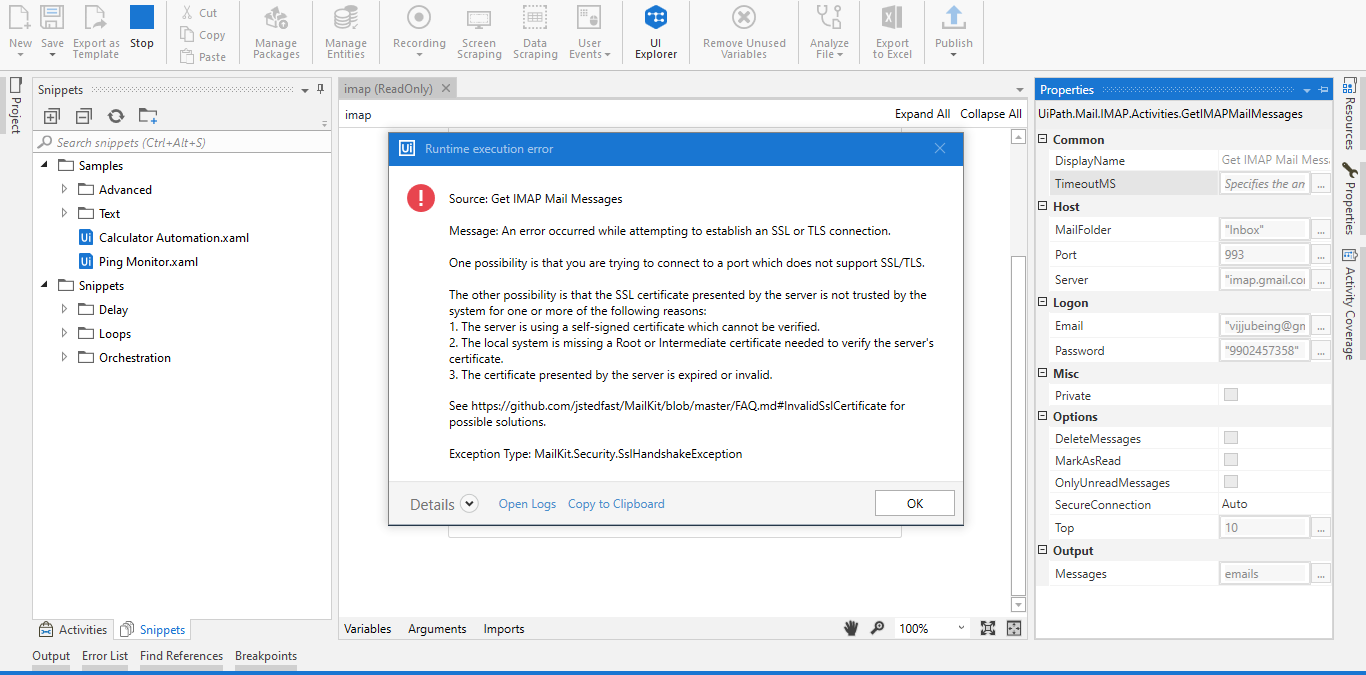Click the Recording icon
1366x675 pixels.
coord(419,17)
